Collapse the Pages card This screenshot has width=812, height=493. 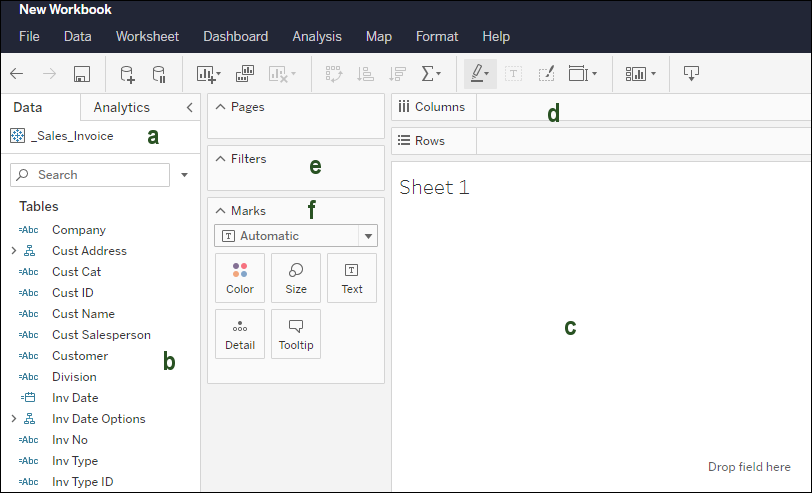pyautogui.click(x=220, y=106)
